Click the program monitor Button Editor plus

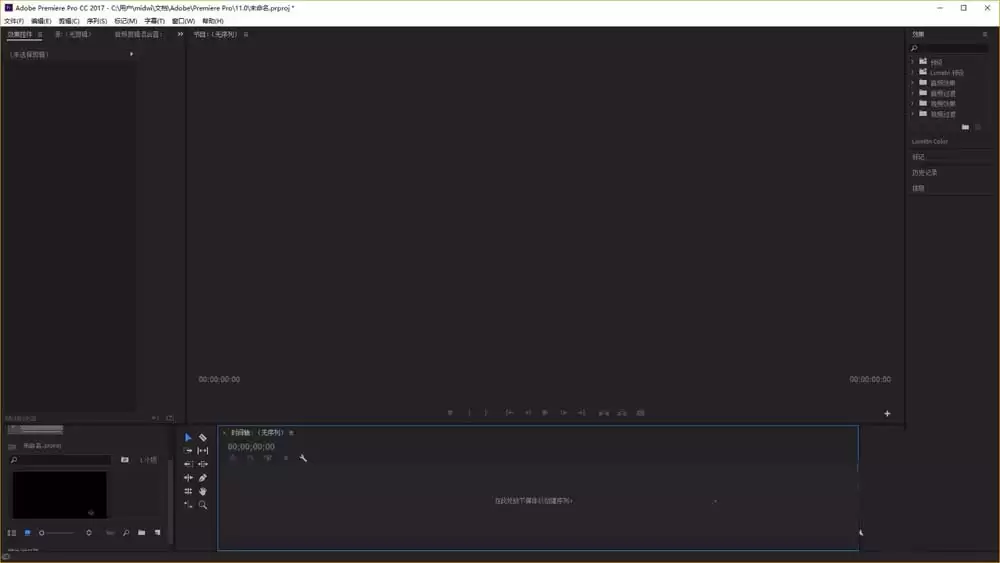click(x=887, y=414)
